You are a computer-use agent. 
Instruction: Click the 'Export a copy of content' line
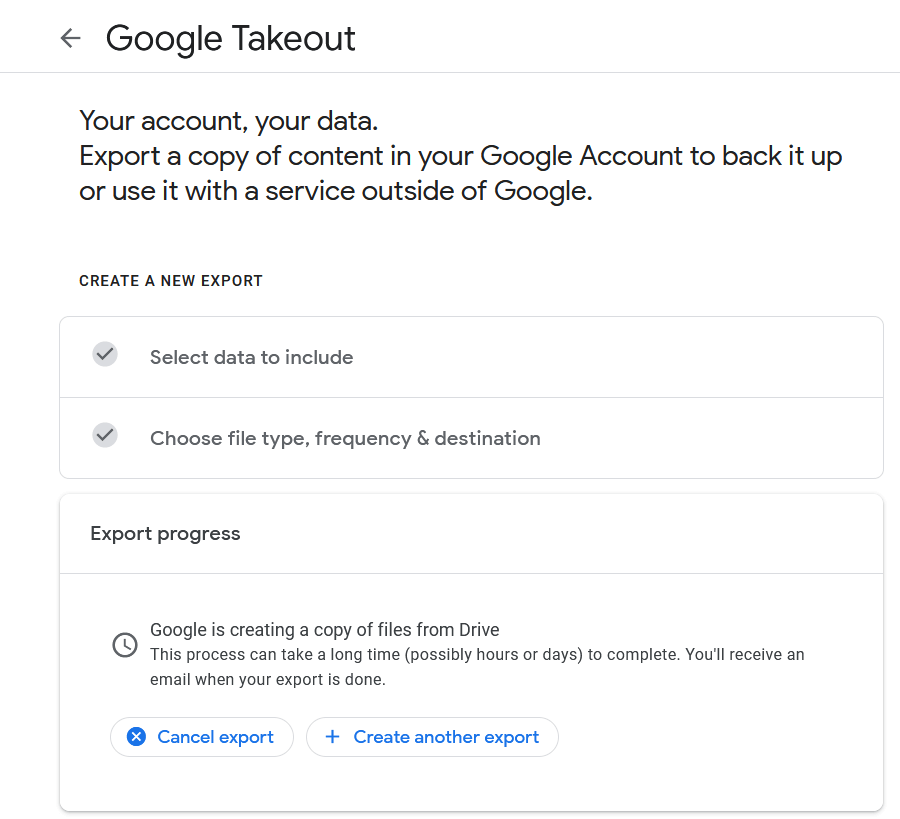460,157
